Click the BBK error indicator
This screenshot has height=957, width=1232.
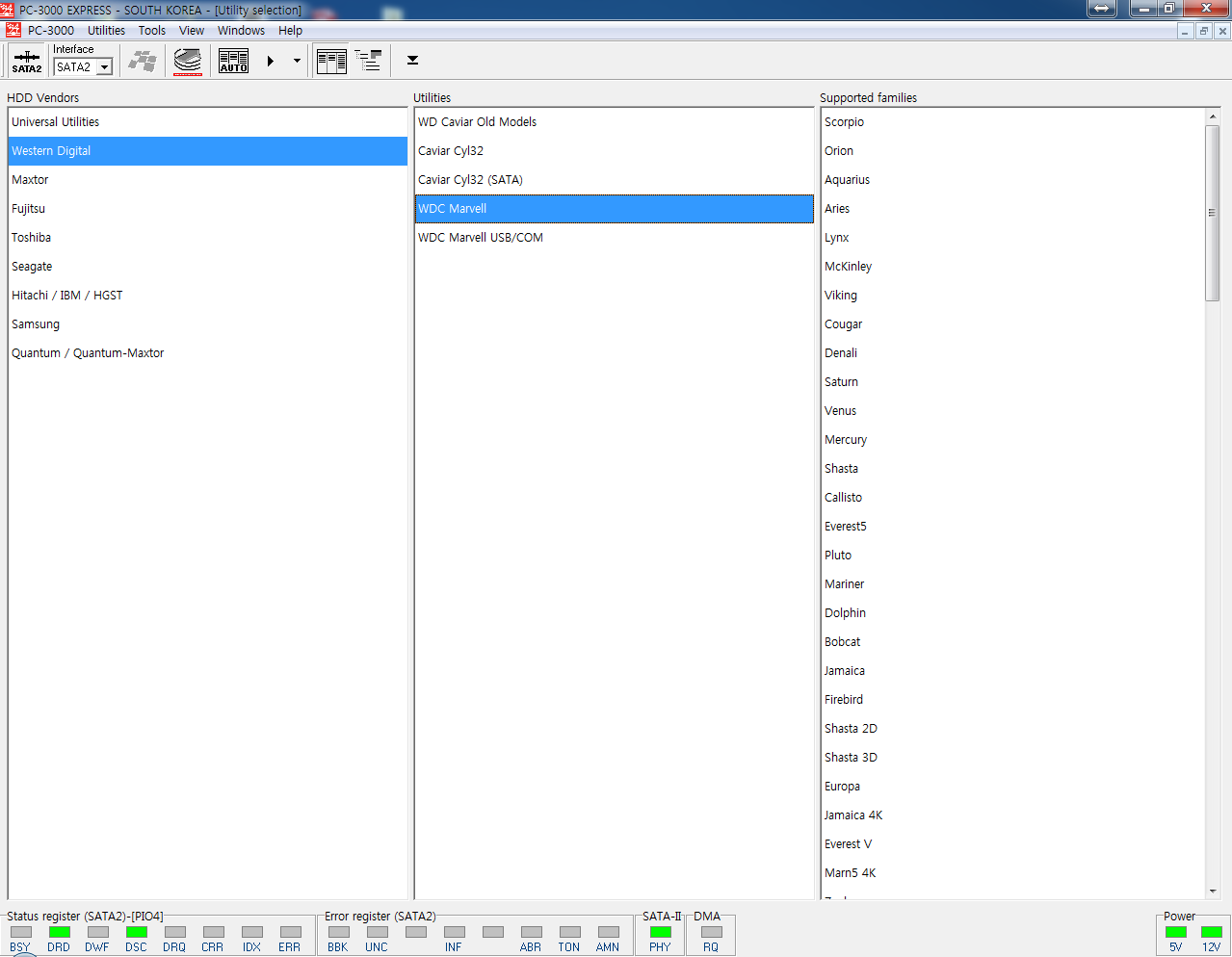pyautogui.click(x=338, y=932)
